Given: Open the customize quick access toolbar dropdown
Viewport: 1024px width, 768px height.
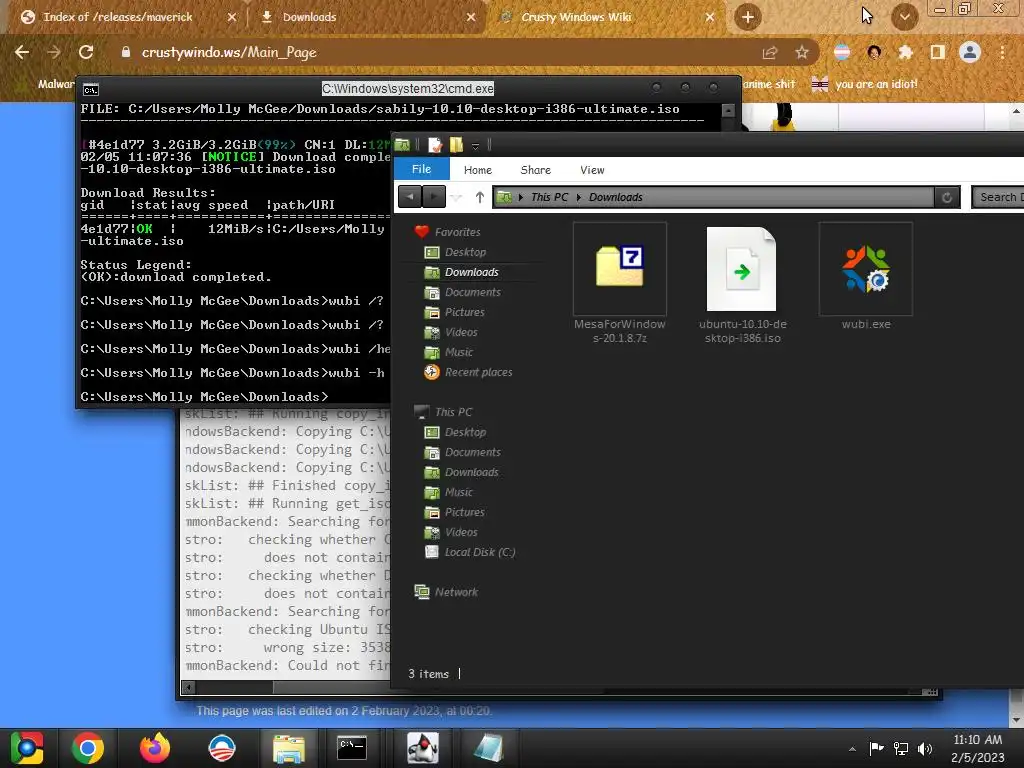Looking at the screenshot, I should 475,145.
